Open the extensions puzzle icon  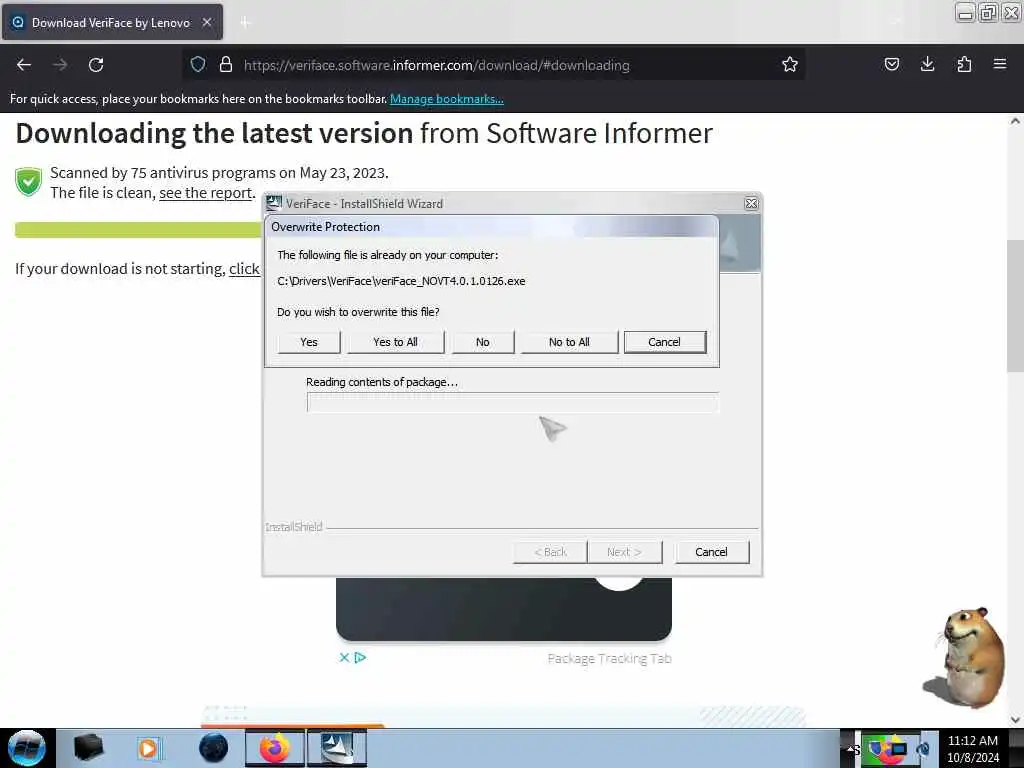(x=964, y=64)
